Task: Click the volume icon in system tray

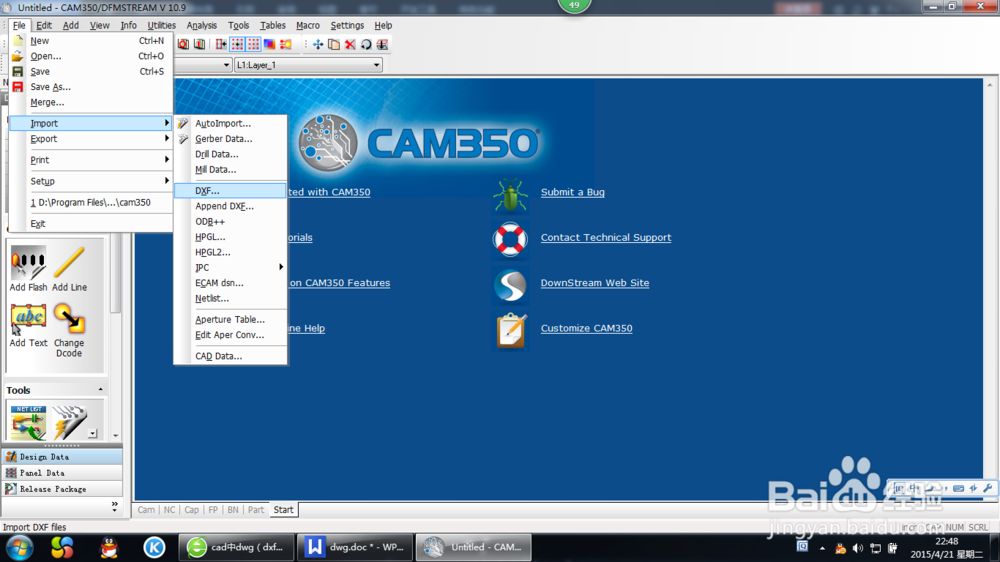Action: (x=858, y=548)
